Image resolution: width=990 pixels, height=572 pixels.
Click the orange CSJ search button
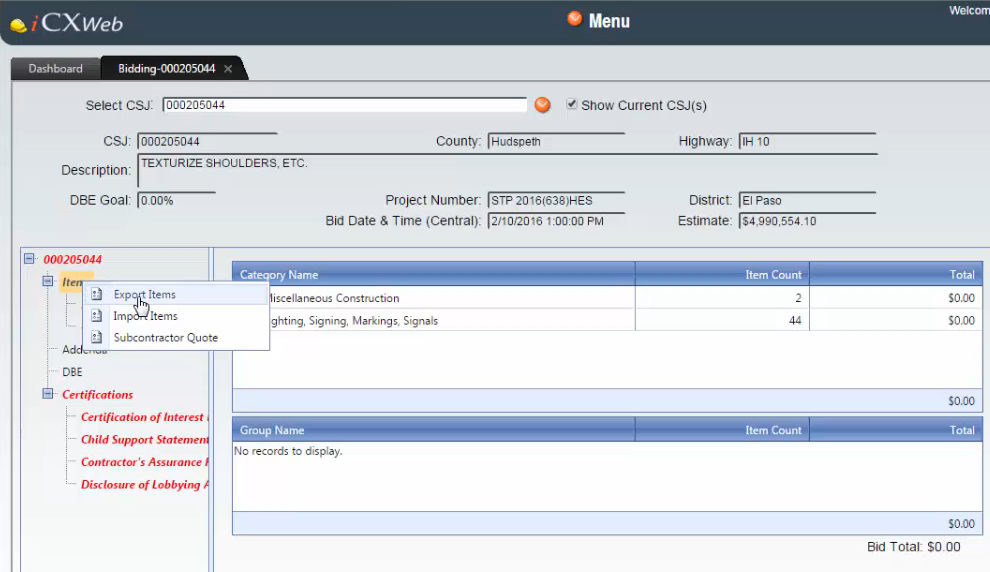coord(542,105)
